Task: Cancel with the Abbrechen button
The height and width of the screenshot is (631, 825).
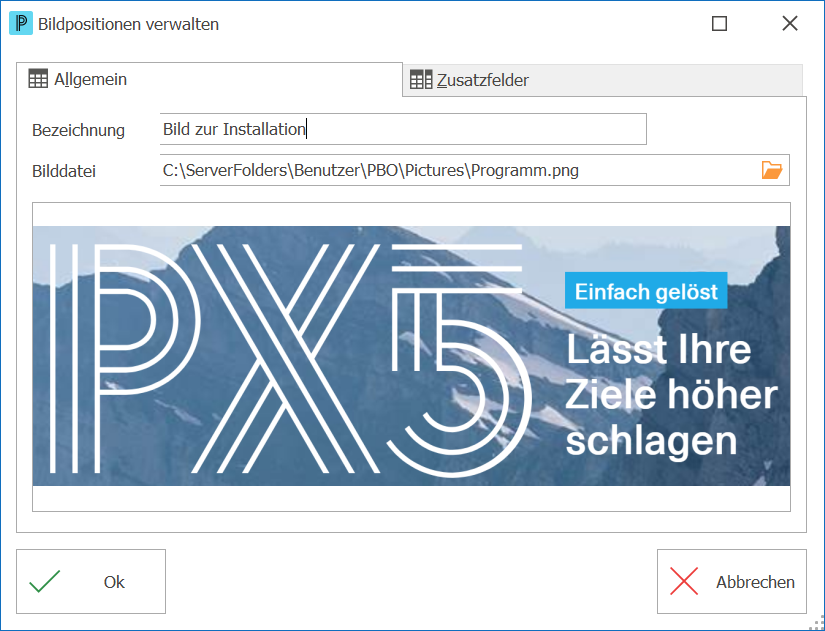Action: point(732,582)
